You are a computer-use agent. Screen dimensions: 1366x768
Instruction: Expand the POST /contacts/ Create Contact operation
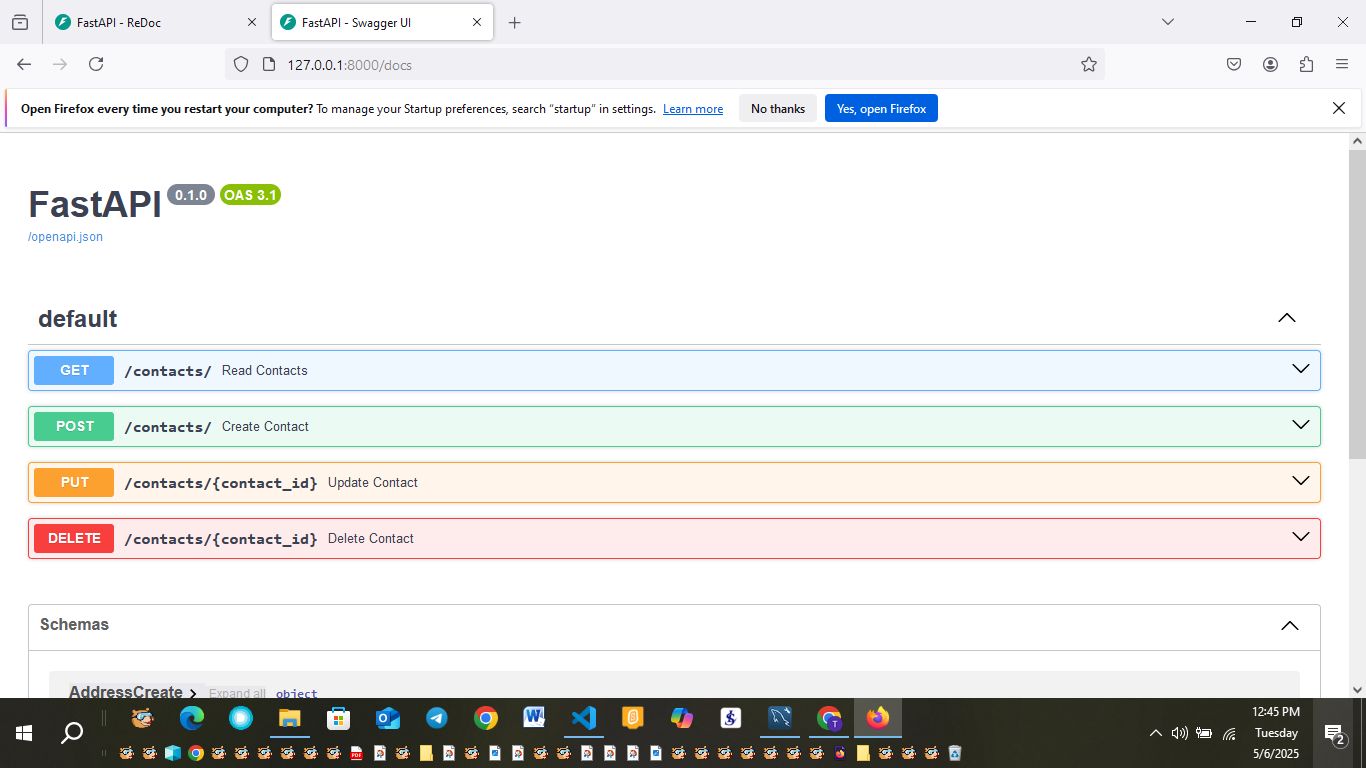(674, 426)
